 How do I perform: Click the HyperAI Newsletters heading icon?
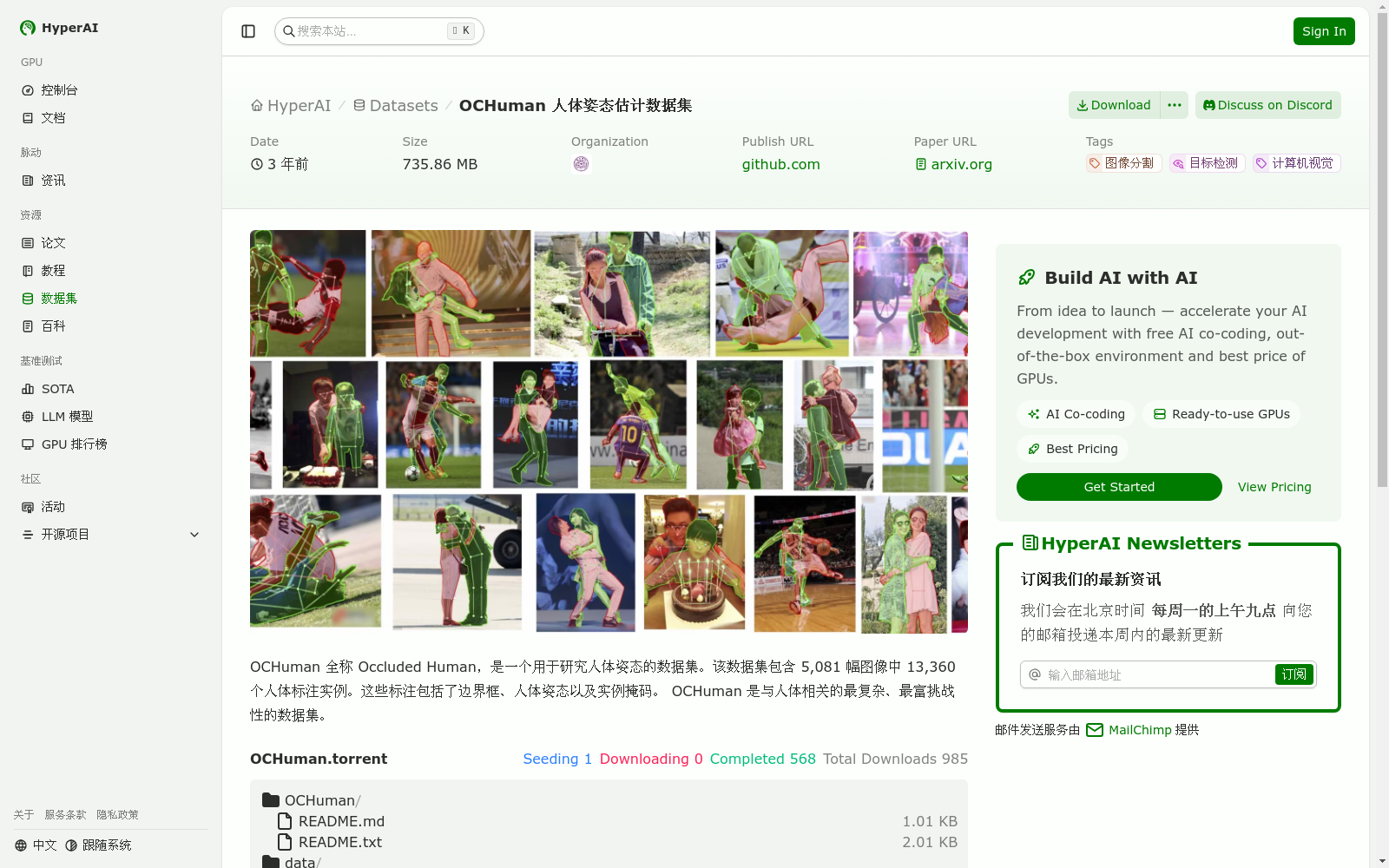click(1030, 543)
